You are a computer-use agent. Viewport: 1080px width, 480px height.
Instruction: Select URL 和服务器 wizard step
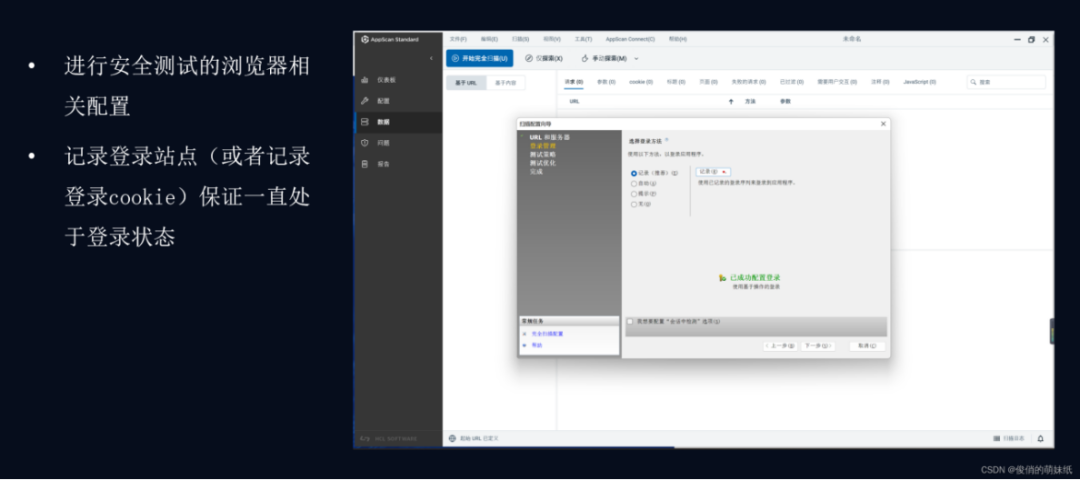[550, 137]
